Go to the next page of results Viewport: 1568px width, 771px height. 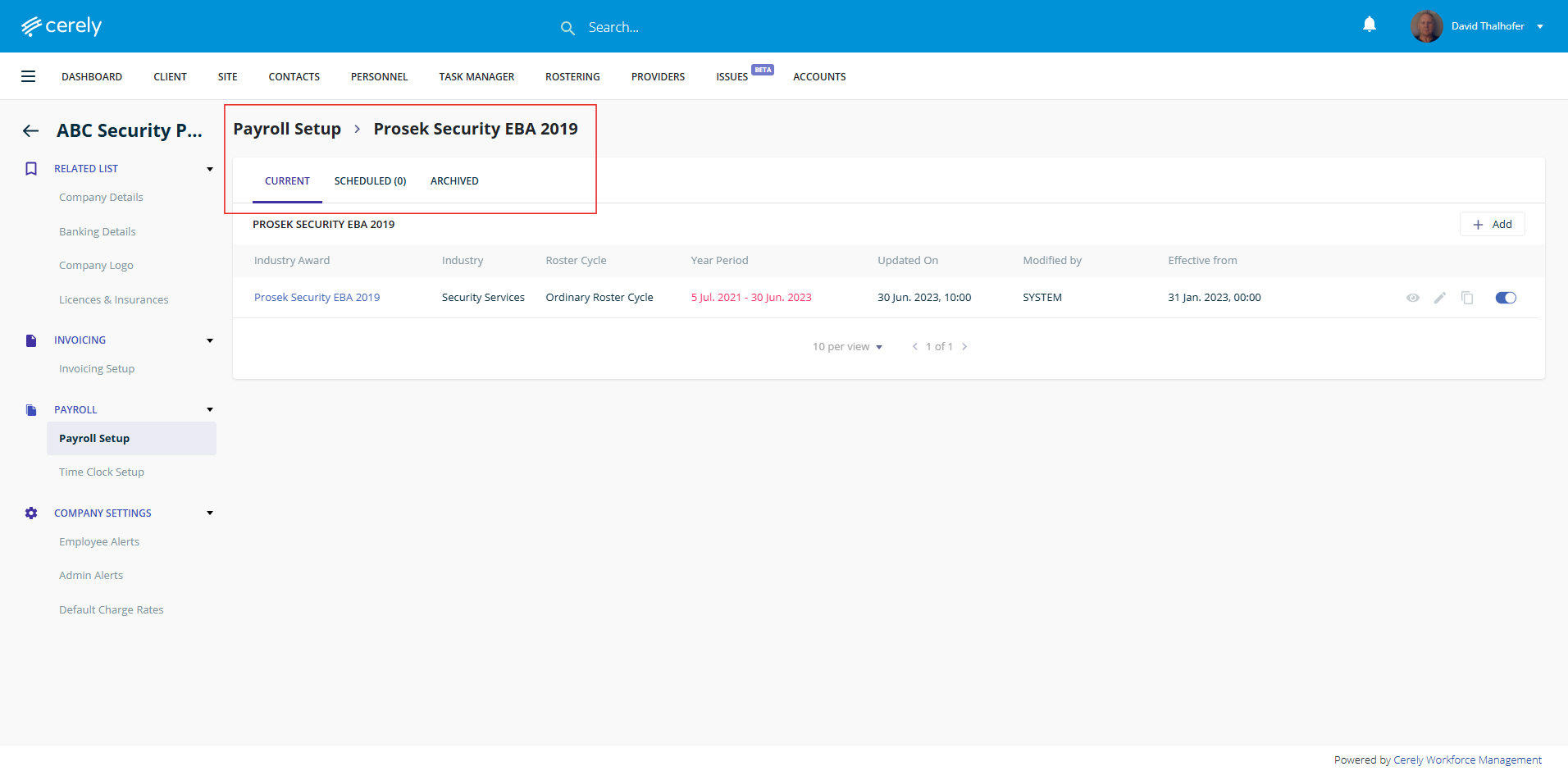pos(964,347)
